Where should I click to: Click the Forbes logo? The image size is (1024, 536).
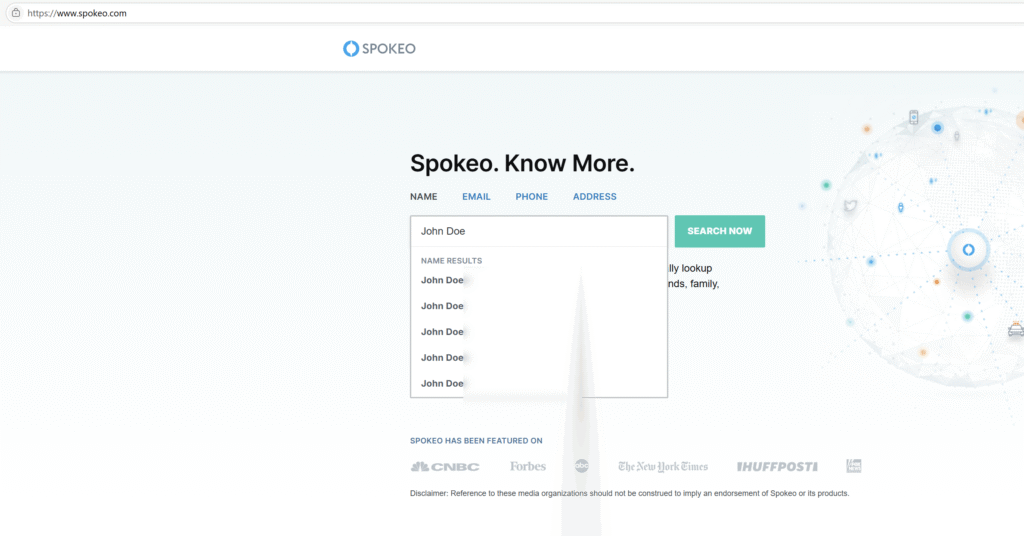(x=528, y=466)
